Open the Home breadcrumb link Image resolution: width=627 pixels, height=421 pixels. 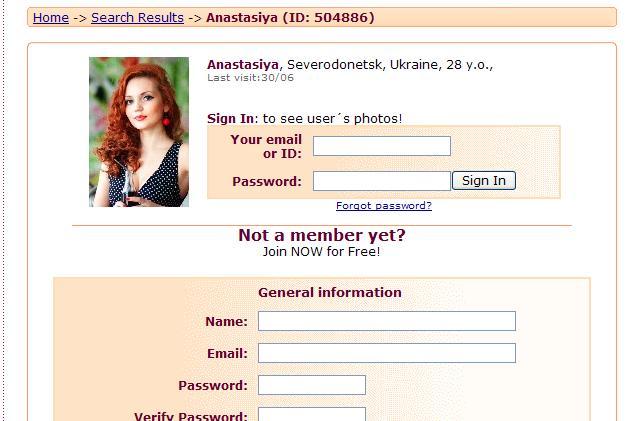[51, 18]
